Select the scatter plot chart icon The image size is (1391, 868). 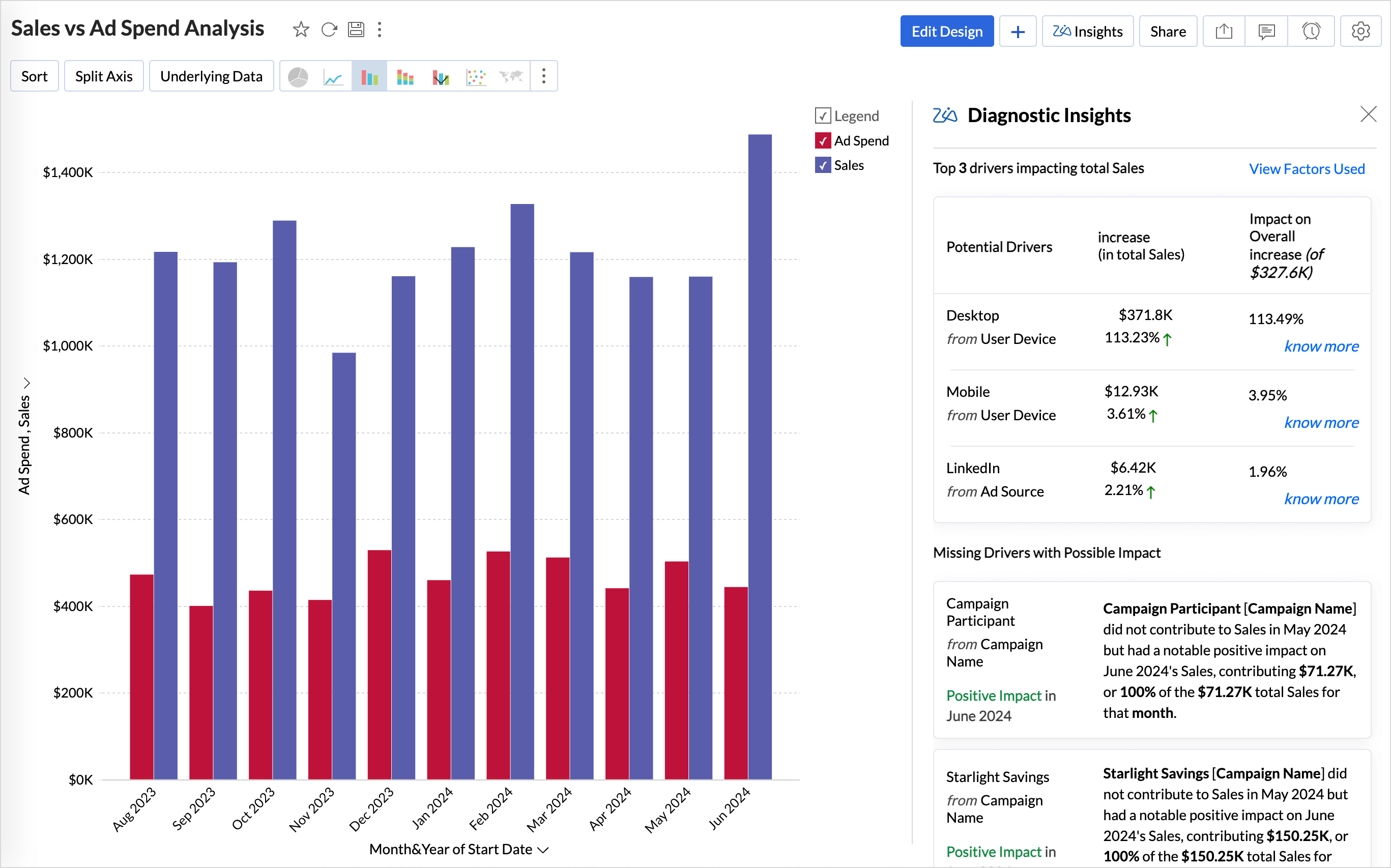click(x=476, y=76)
